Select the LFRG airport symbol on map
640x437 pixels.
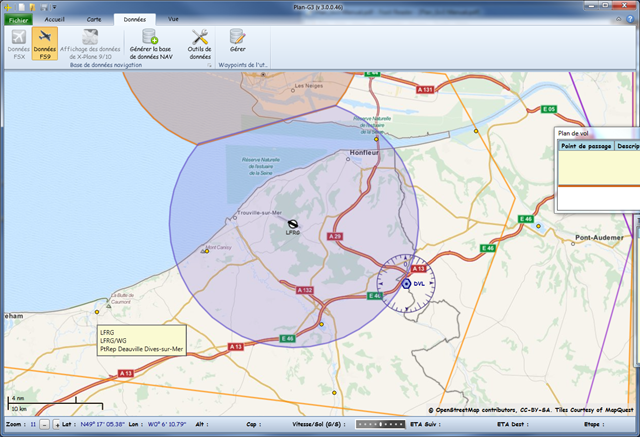293,224
